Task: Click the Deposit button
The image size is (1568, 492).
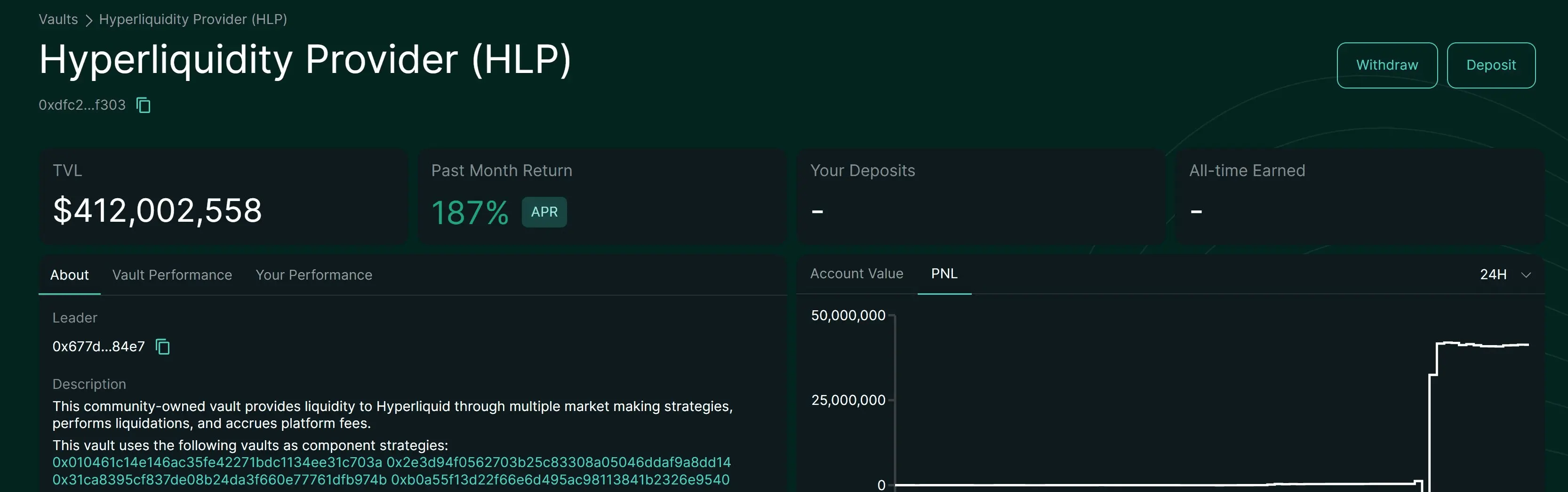Action: [1491, 65]
